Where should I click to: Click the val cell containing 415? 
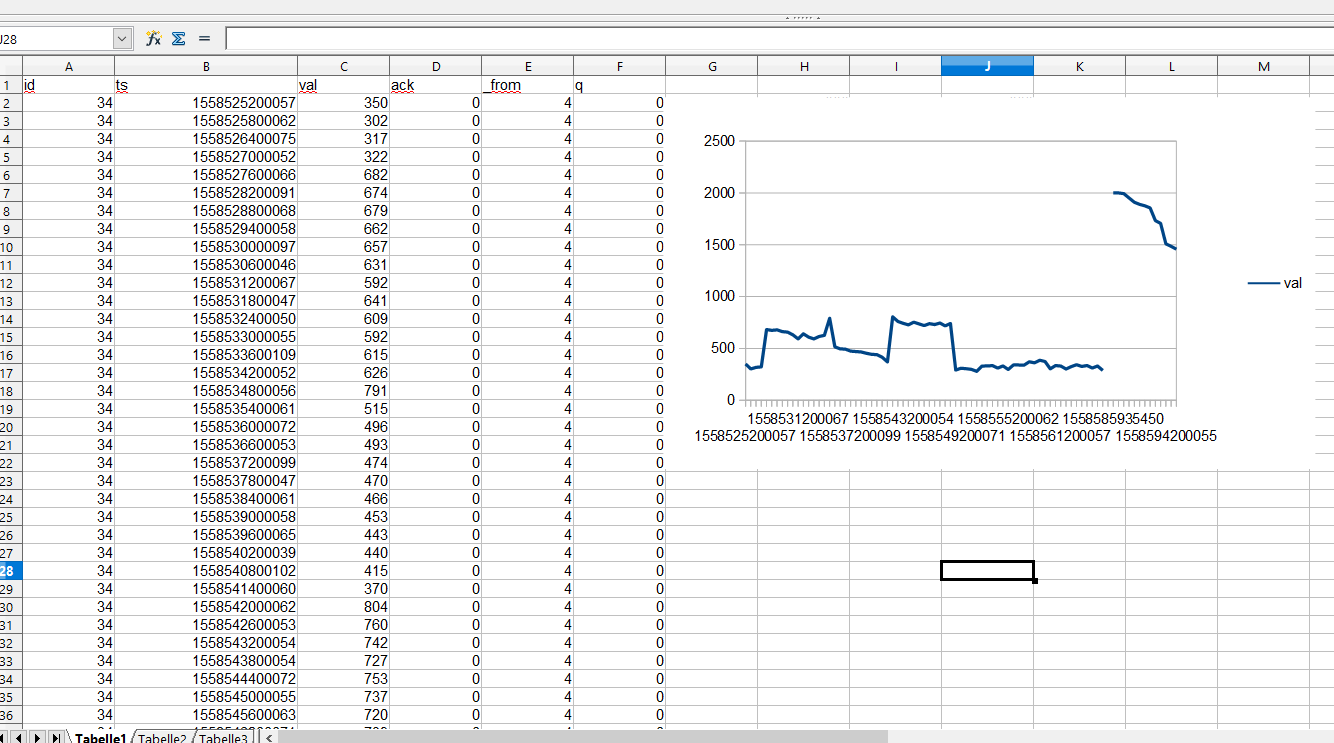[x=343, y=571]
